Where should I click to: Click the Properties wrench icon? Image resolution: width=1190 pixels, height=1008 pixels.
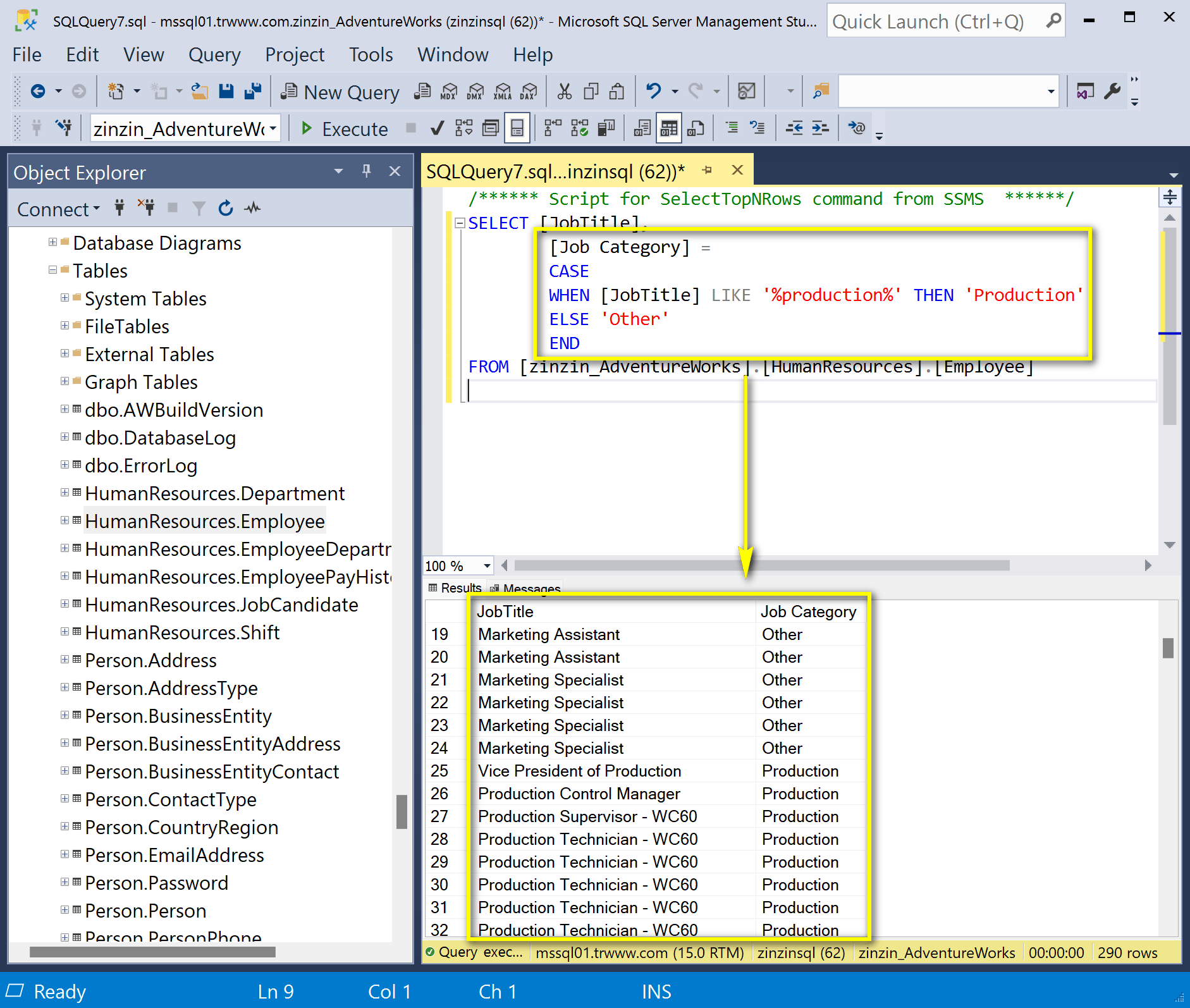pyautogui.click(x=1113, y=92)
